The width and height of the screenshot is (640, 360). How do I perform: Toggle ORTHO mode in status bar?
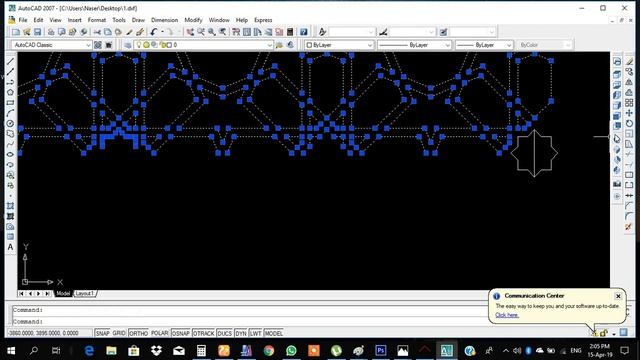pyautogui.click(x=138, y=333)
